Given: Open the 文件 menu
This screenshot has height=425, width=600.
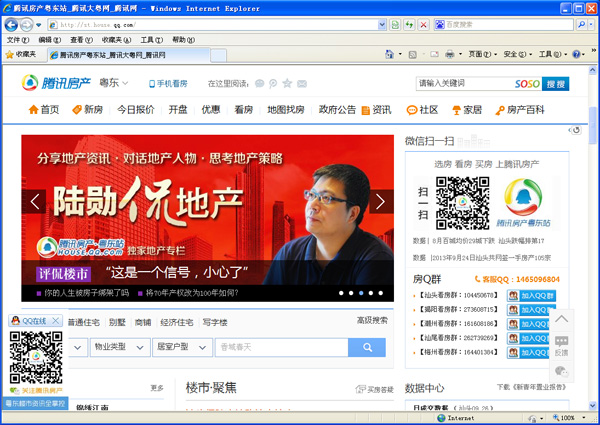Looking at the screenshot, I should coord(18,40).
